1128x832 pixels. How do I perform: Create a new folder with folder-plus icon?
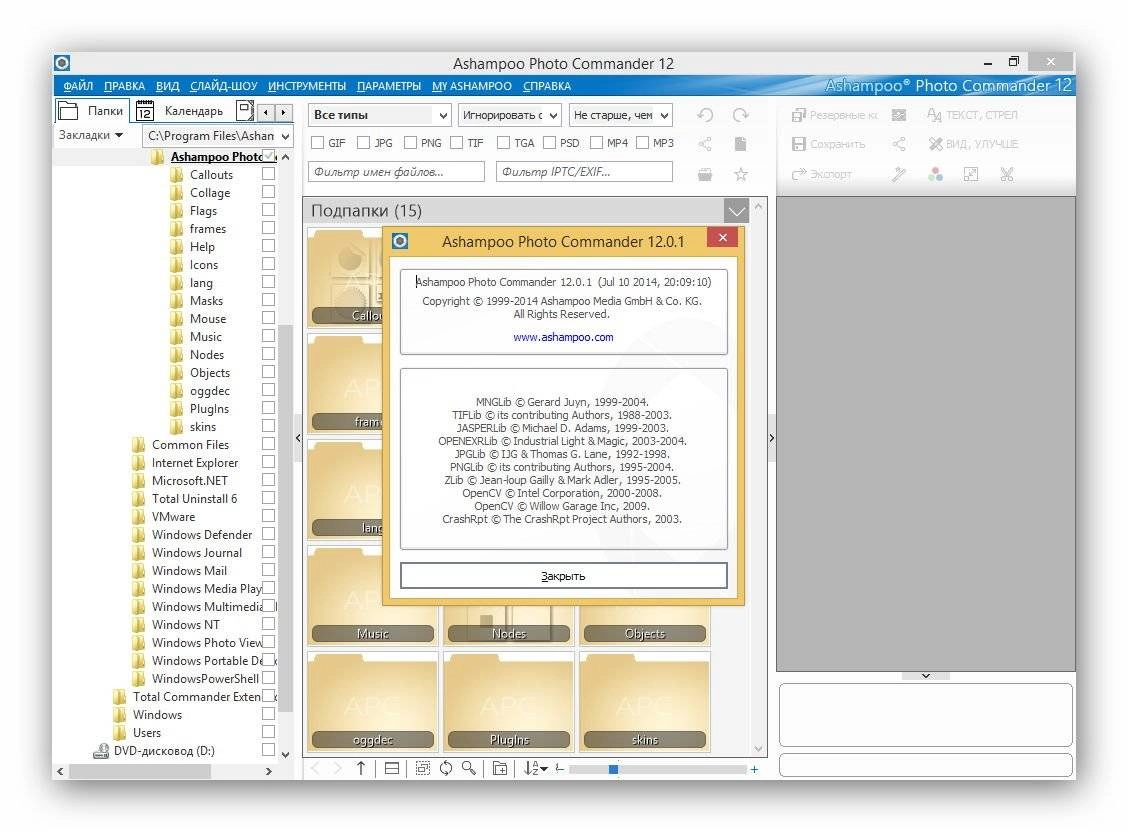(x=499, y=769)
